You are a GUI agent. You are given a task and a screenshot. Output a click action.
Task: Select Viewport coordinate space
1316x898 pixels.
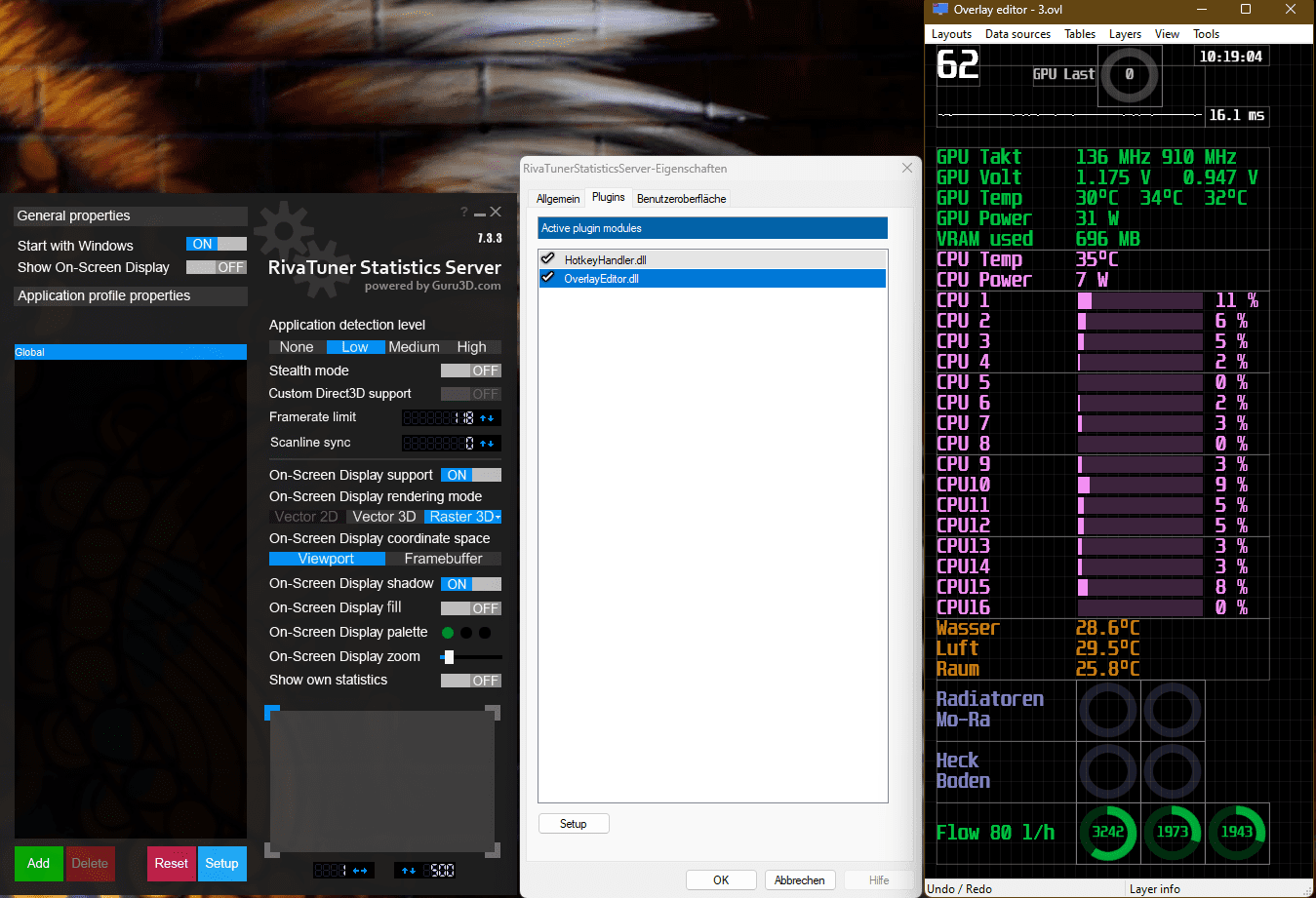tap(327, 559)
